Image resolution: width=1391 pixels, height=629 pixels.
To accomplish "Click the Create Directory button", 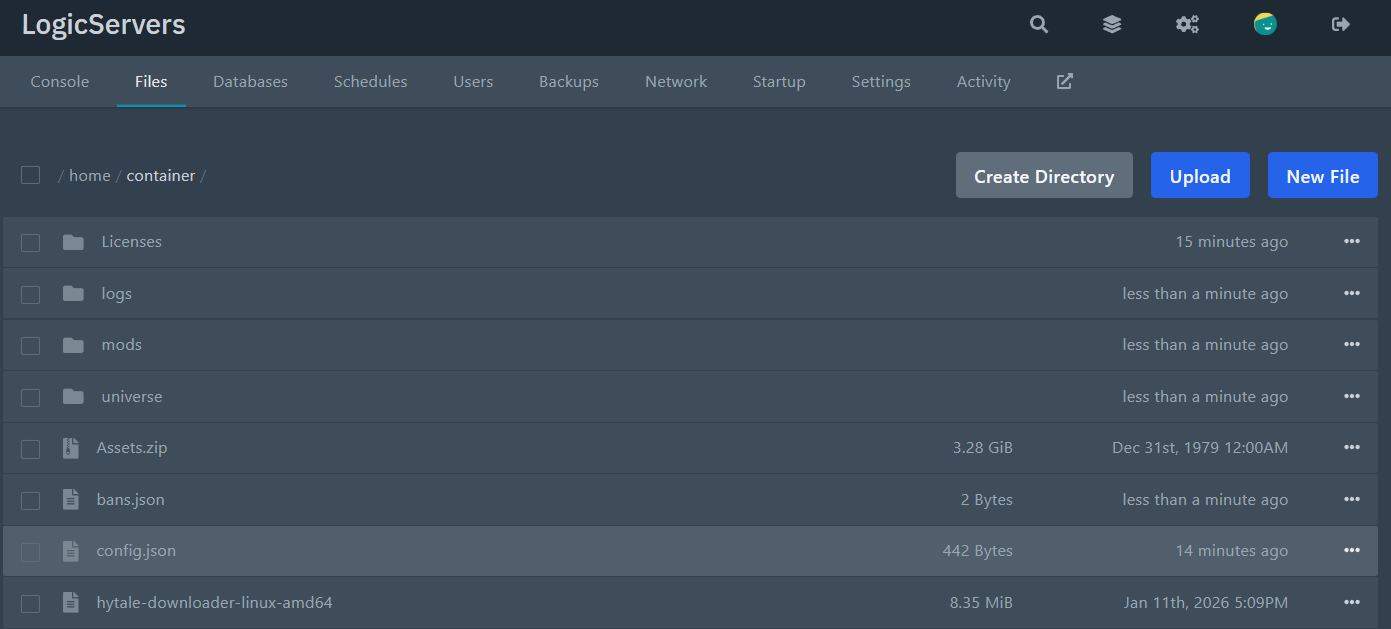I will (1044, 175).
